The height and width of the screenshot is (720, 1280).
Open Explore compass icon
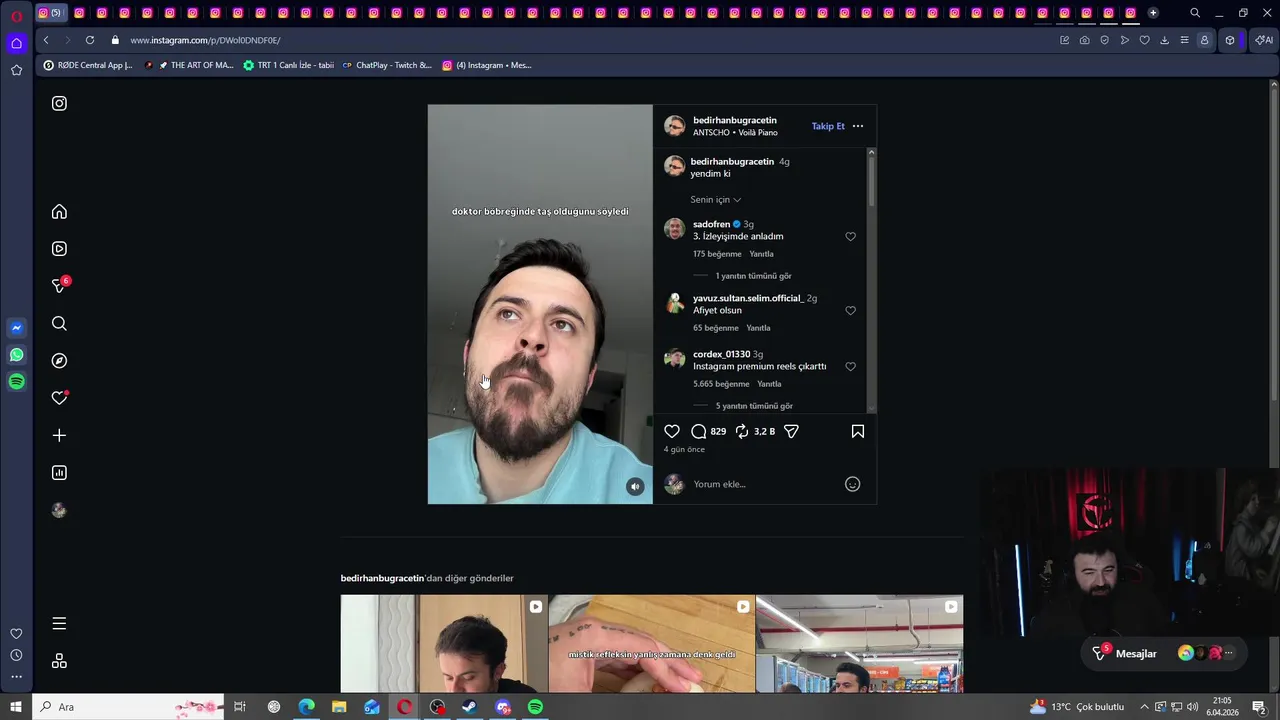click(x=59, y=361)
